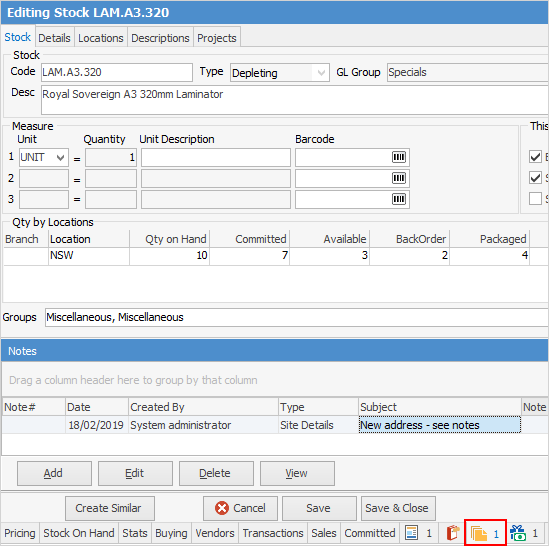549x546 pixels.
Task: Open the red catalogue book icon tab
Action: [x=452, y=533]
